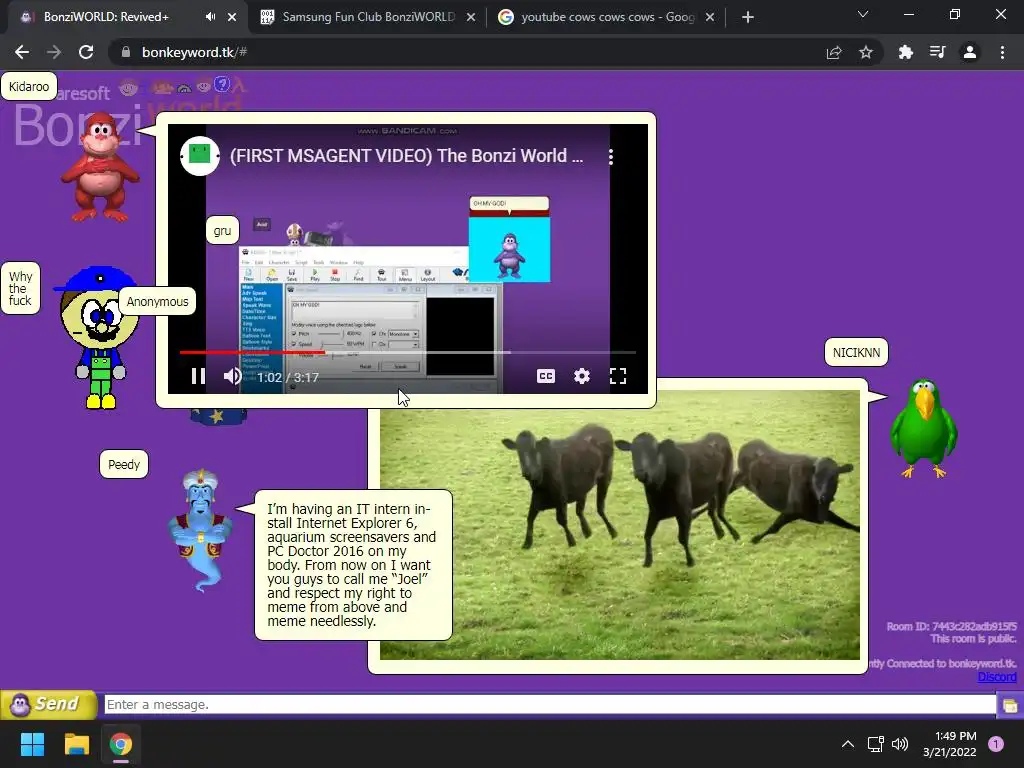This screenshot has width=1024, height=768.
Task: Mute the embedded video volume
Action: (232, 376)
